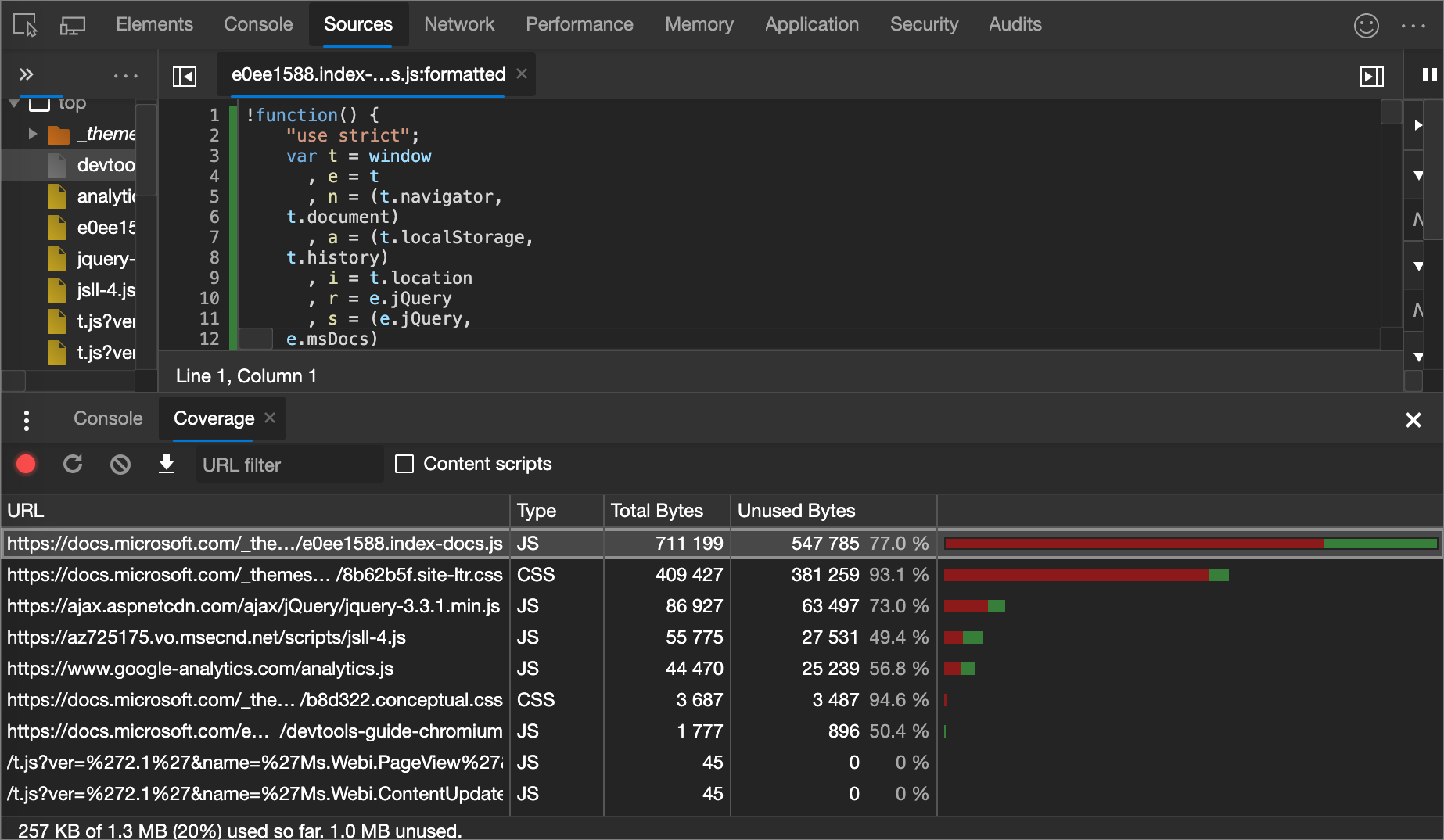Switch to the Console panel tab
Screen dimensions: 1444x840
point(258,24)
